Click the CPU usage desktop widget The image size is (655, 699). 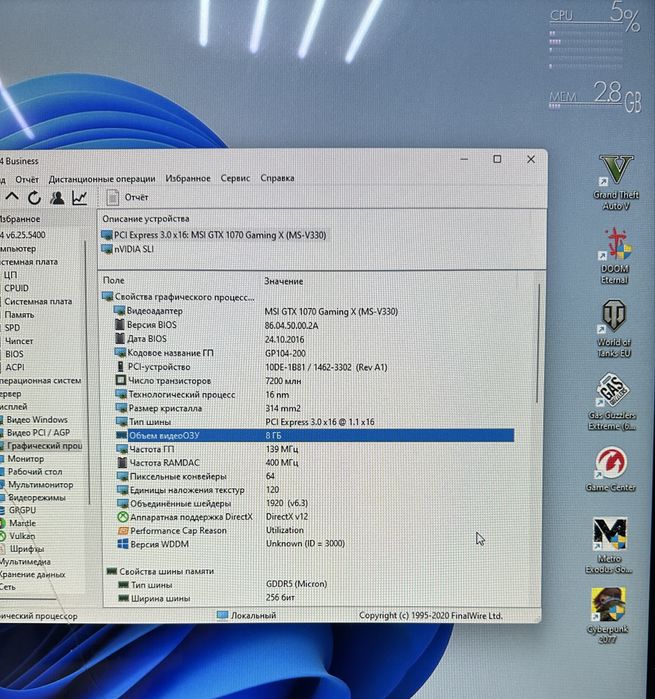click(595, 38)
